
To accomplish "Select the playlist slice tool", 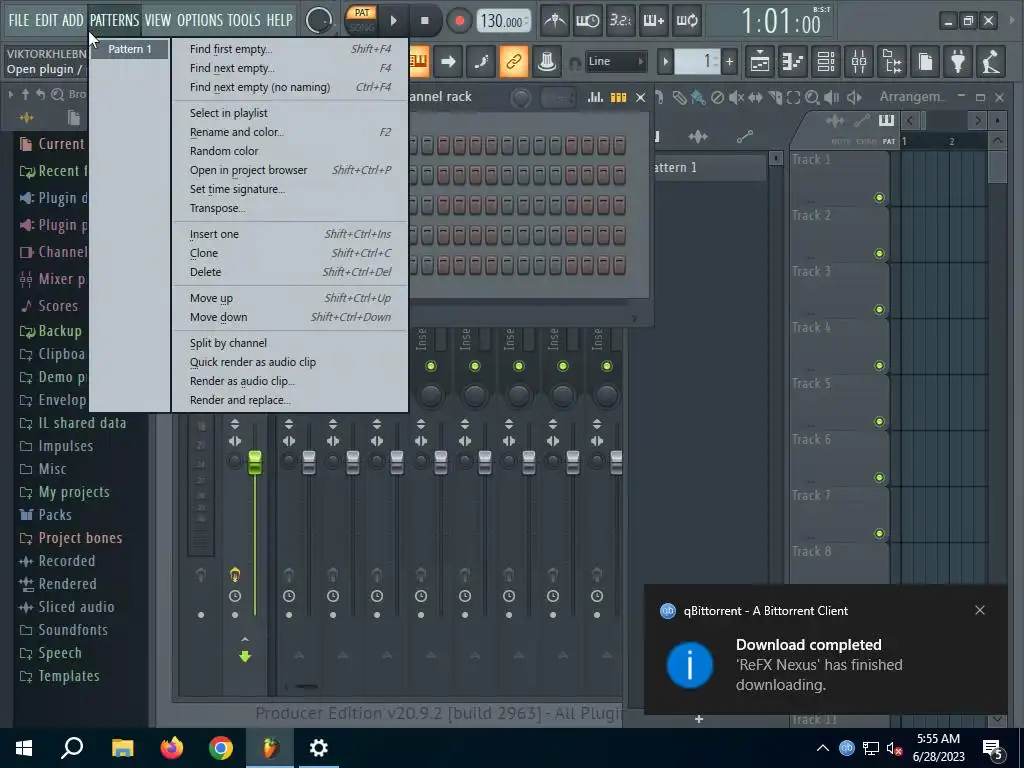I will (x=775, y=98).
